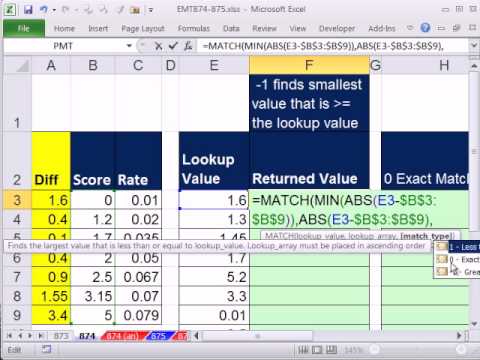Viewport: 480px width, 360px height.
Task: Switch to the Home ribbon tab
Action: (64, 29)
